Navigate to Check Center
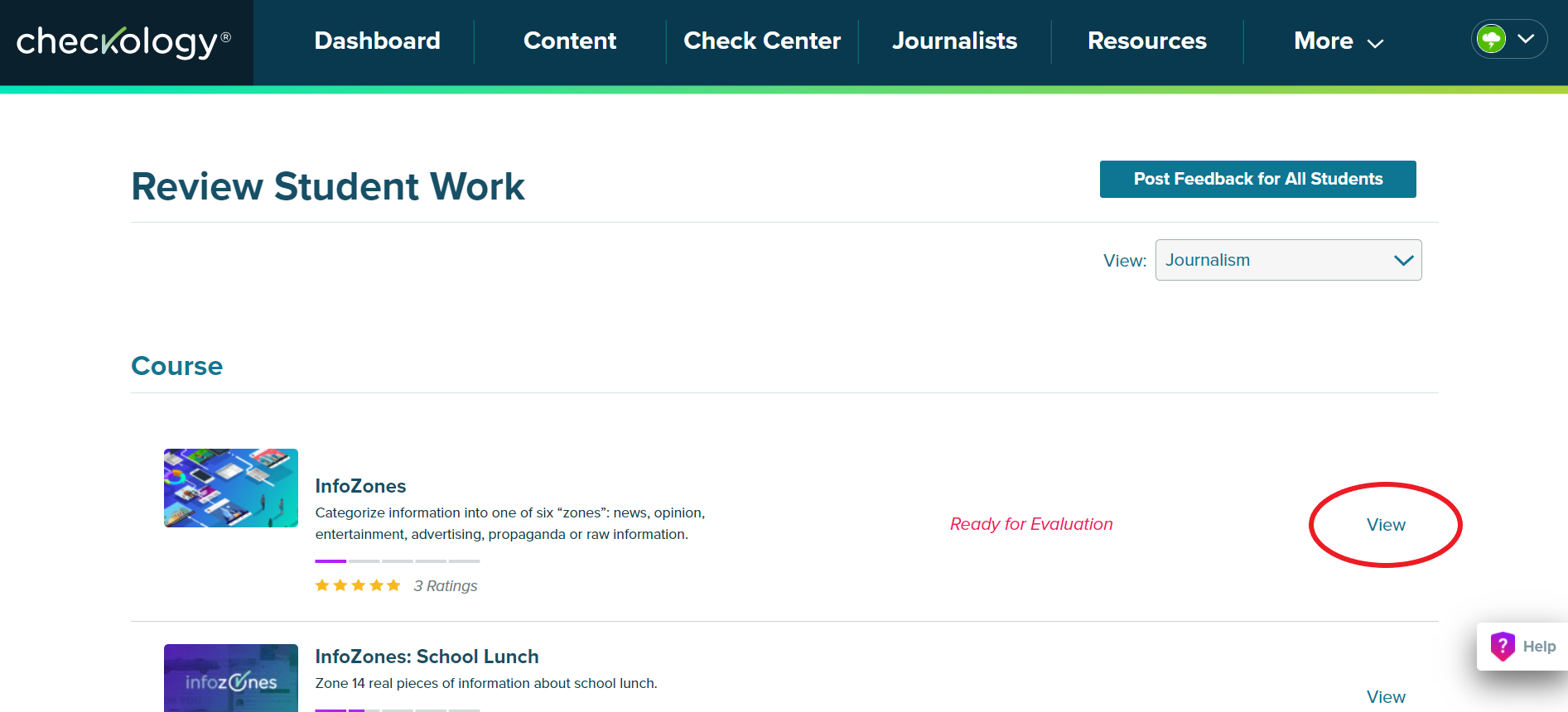1568x712 pixels. [x=762, y=41]
